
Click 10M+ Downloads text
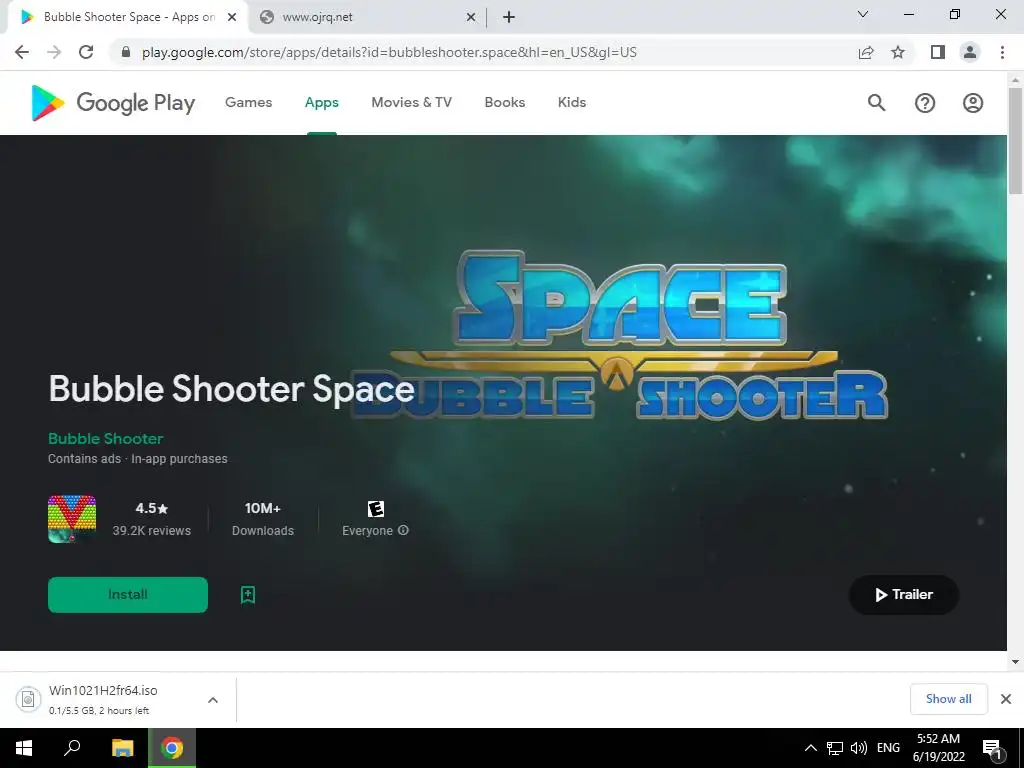point(263,519)
